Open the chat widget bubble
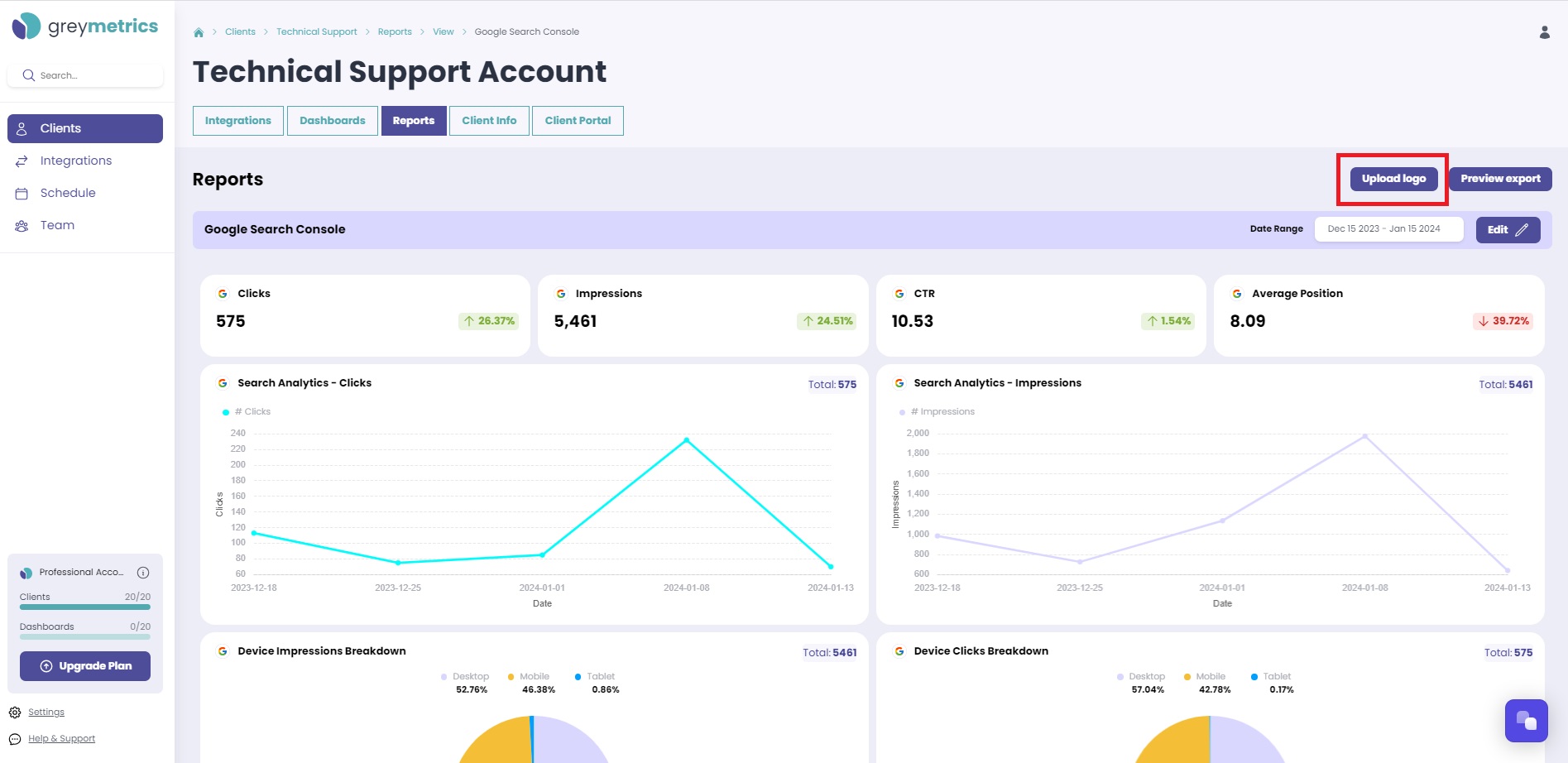This screenshot has height=763, width=1568. (x=1527, y=721)
